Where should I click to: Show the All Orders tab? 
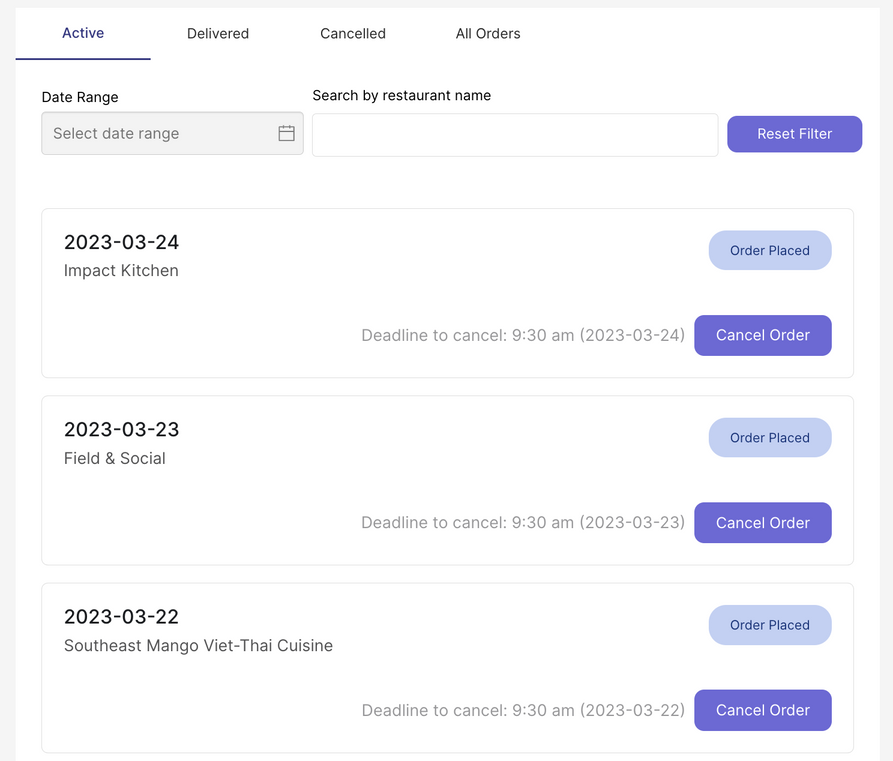coord(488,34)
